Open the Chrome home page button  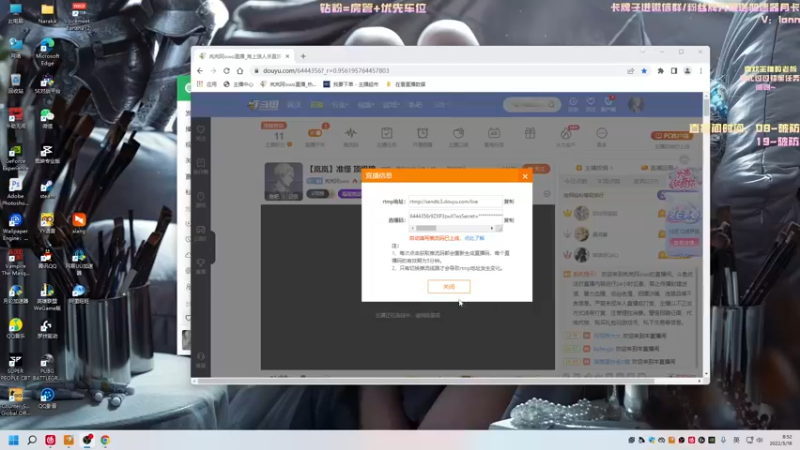240,71
